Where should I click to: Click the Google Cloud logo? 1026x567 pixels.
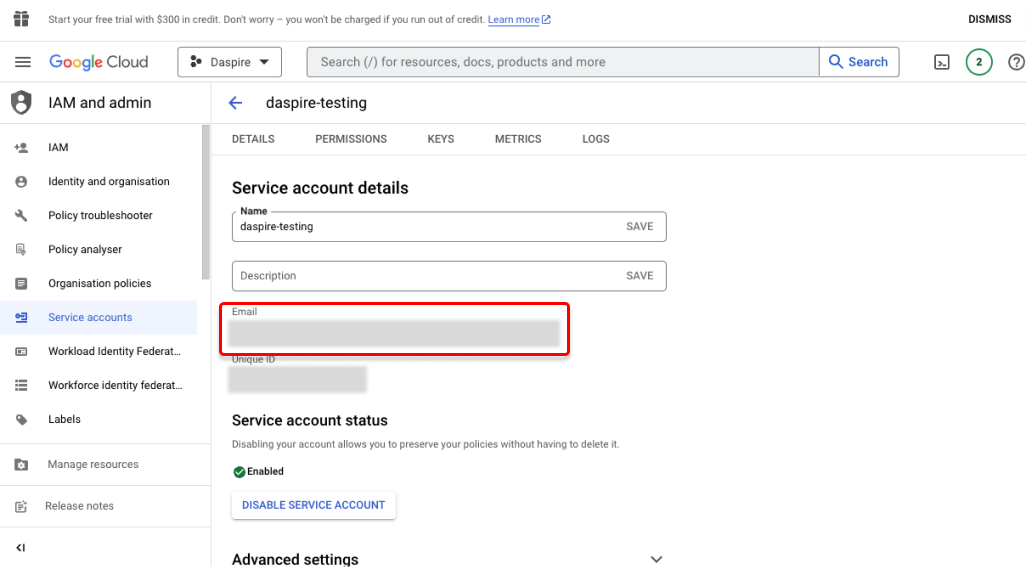point(99,62)
